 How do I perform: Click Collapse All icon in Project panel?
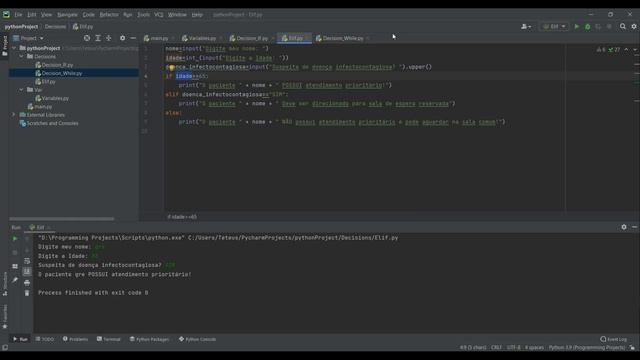[109, 38]
